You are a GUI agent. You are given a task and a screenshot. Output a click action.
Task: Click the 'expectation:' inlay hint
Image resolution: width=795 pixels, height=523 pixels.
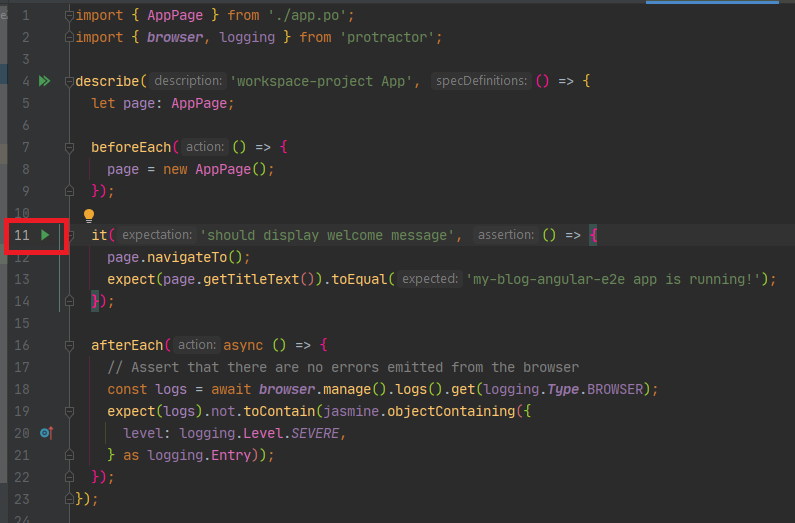[157, 235]
